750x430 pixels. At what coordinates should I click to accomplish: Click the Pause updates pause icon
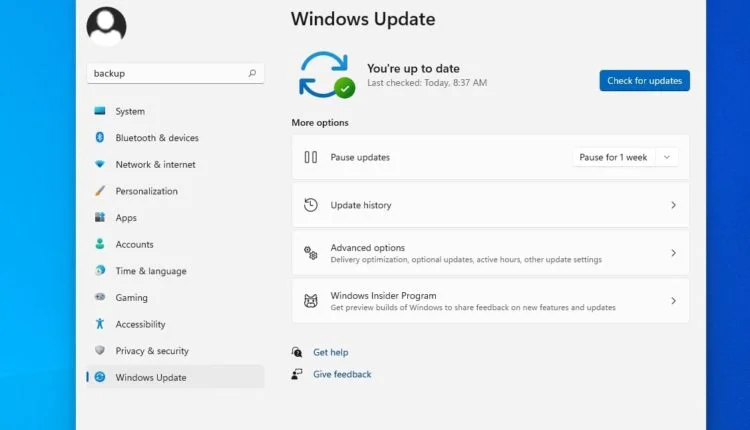310,157
